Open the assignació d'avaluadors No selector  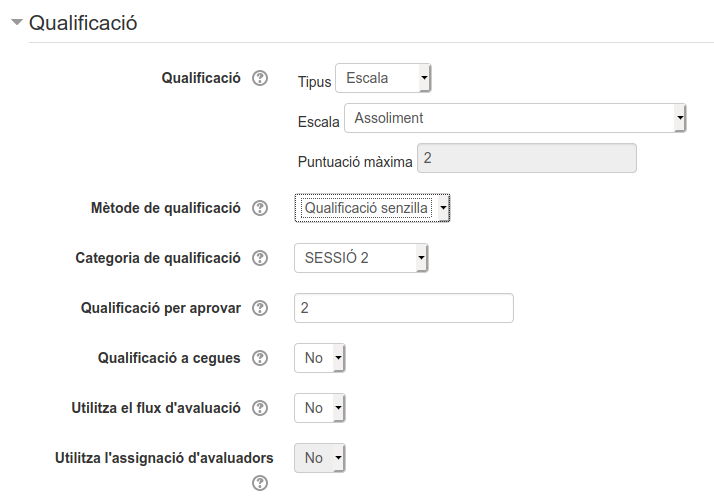[x=320, y=458]
